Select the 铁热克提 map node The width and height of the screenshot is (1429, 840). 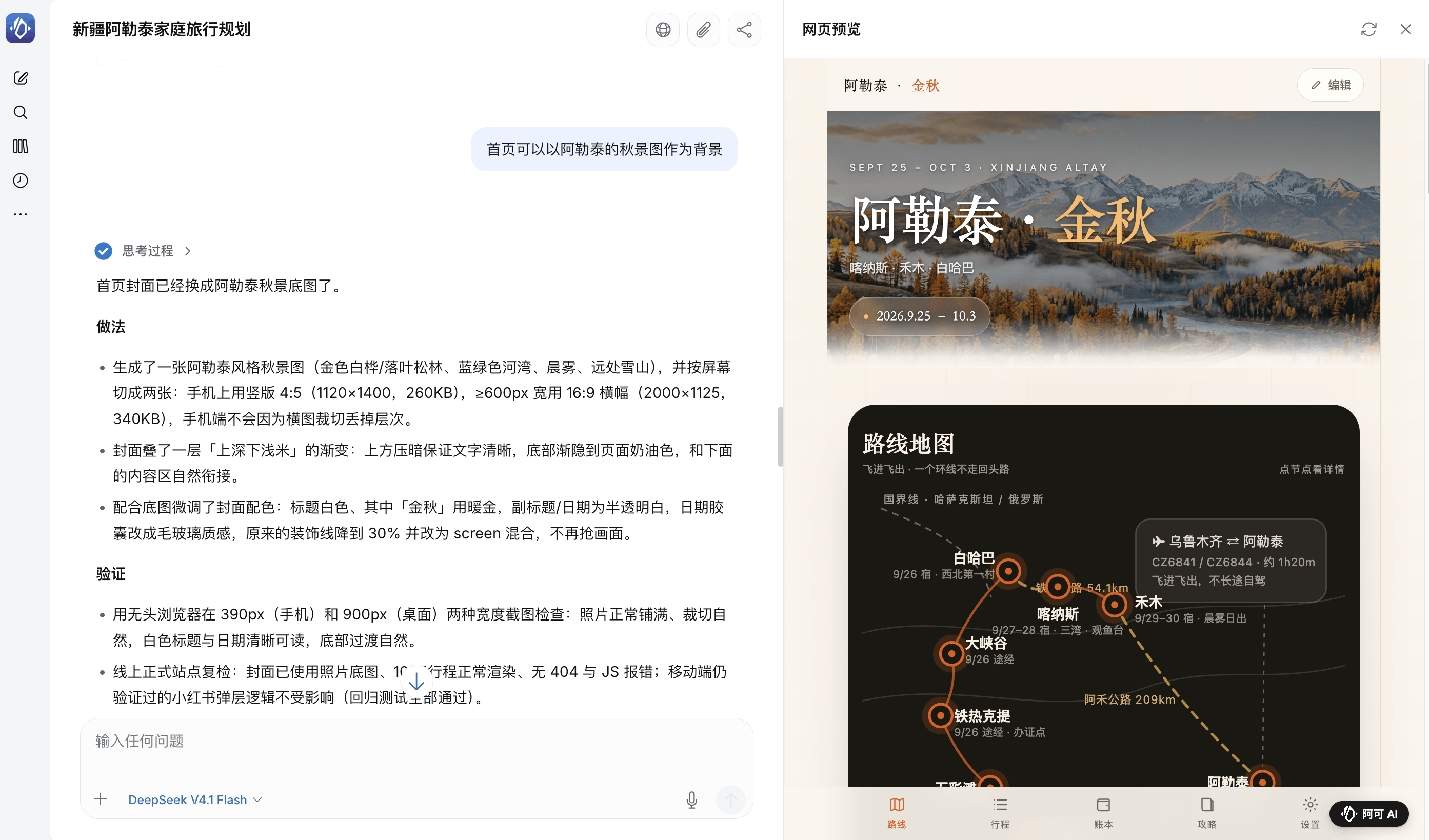(x=940, y=715)
